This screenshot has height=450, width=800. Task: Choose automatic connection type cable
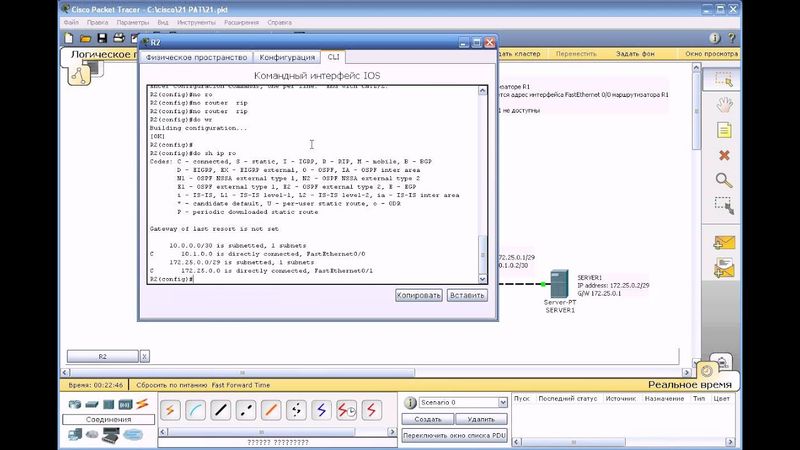[x=170, y=410]
